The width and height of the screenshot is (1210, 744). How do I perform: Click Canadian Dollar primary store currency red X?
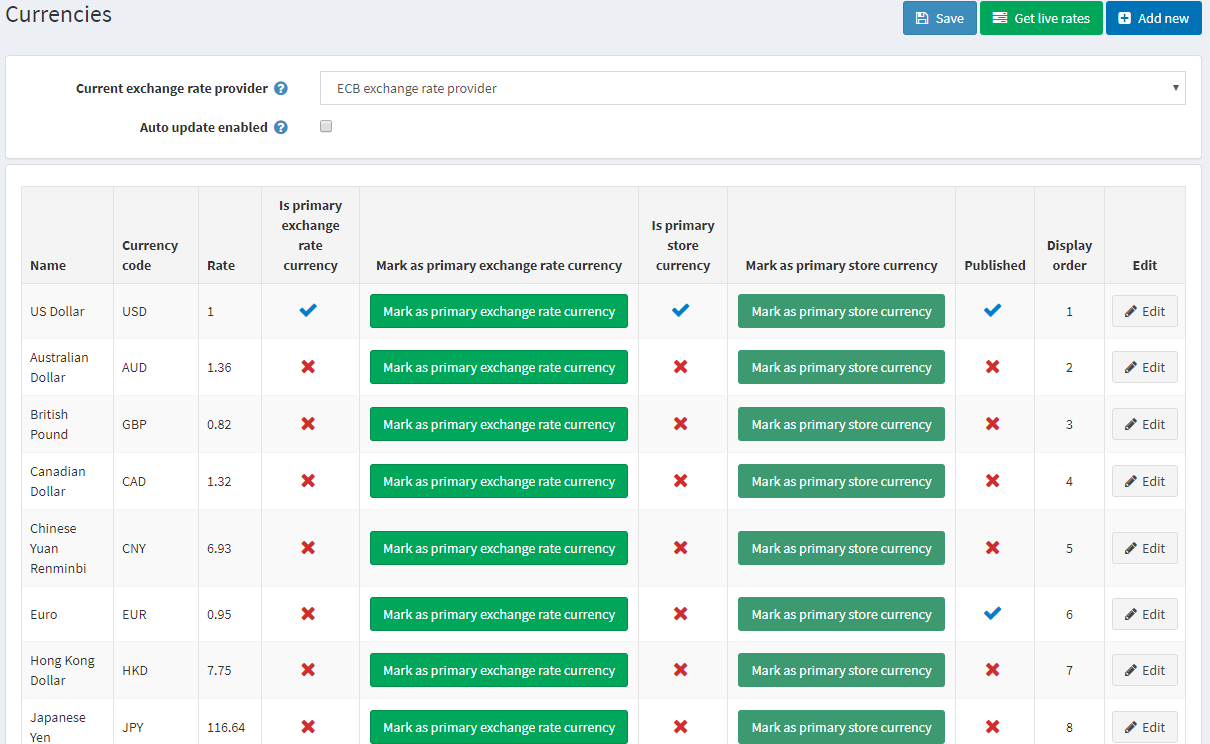point(681,481)
